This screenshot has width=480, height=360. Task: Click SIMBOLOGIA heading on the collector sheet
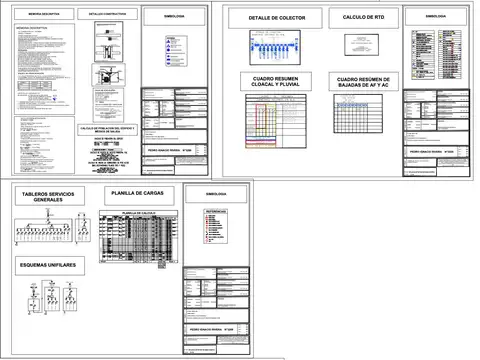(436, 16)
